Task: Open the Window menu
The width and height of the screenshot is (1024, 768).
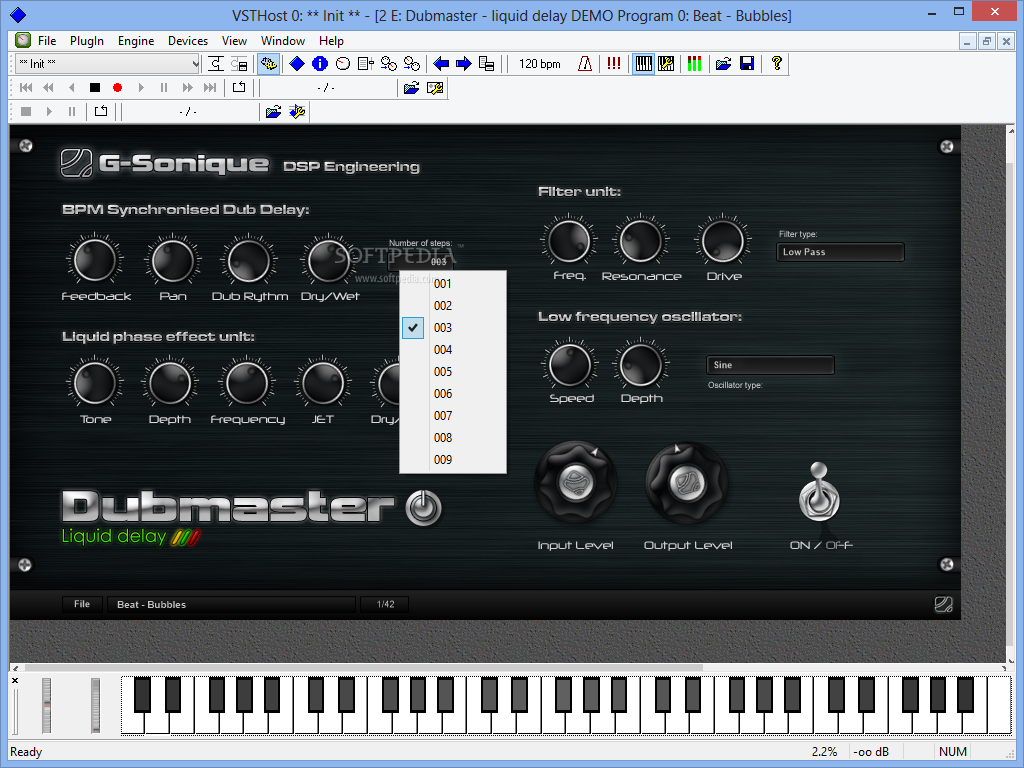Action: coord(283,40)
